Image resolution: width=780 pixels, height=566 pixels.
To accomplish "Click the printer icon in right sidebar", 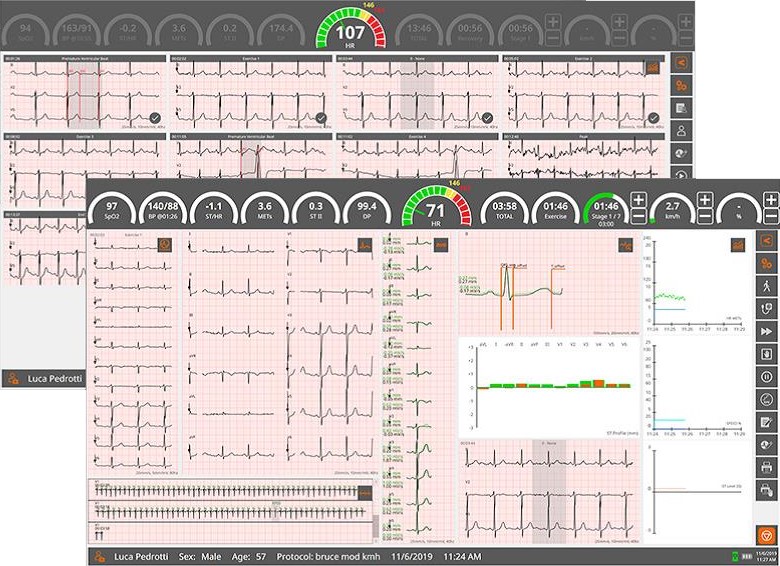I will 766,467.
